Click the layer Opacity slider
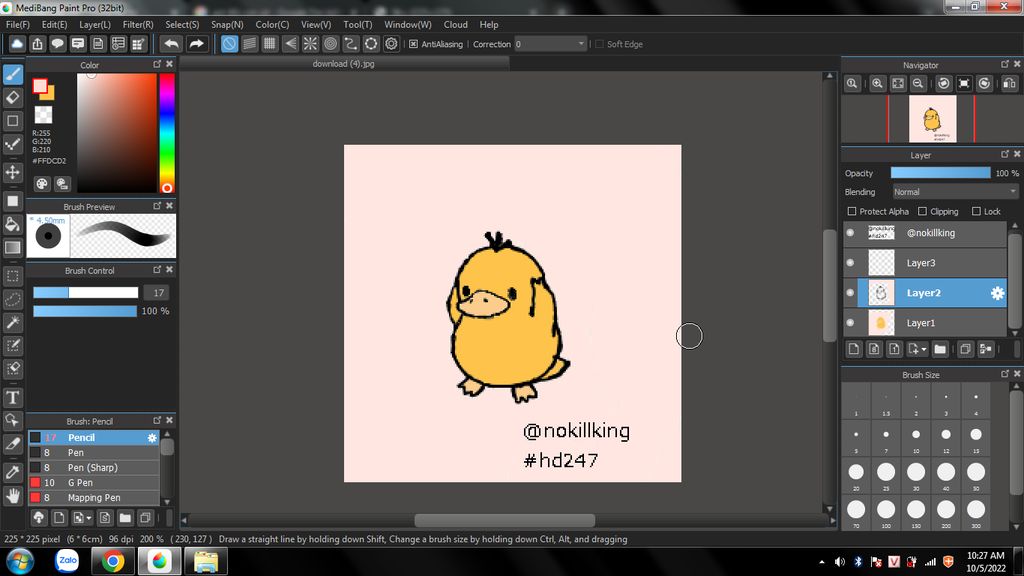Viewport: 1024px width, 576px height. tap(940, 173)
